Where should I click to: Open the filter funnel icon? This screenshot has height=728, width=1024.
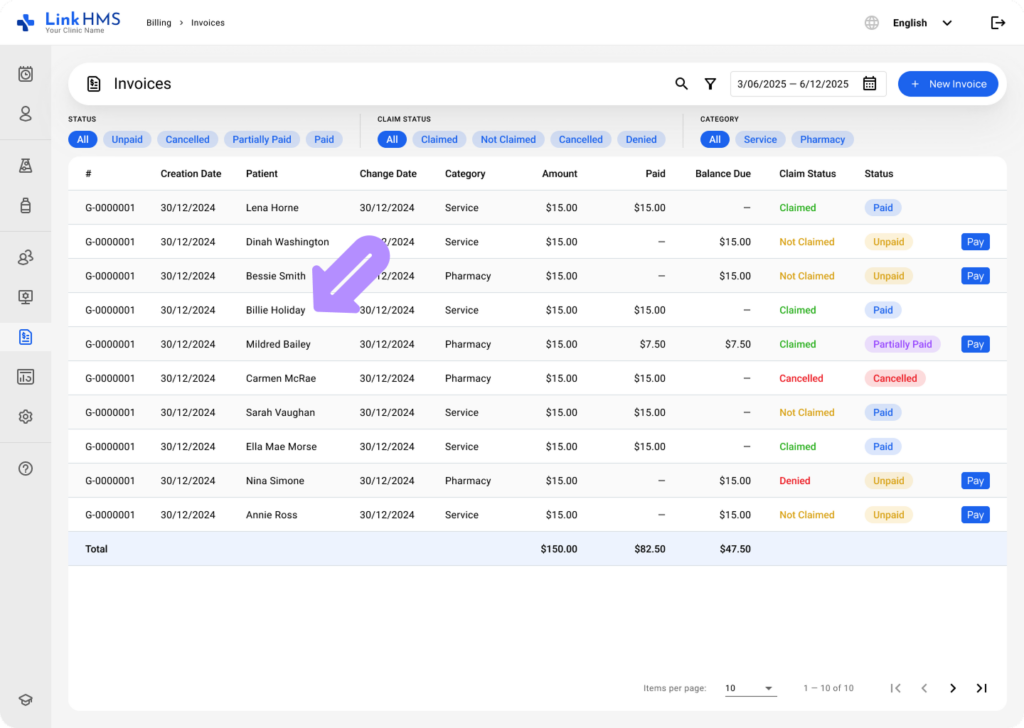click(710, 84)
